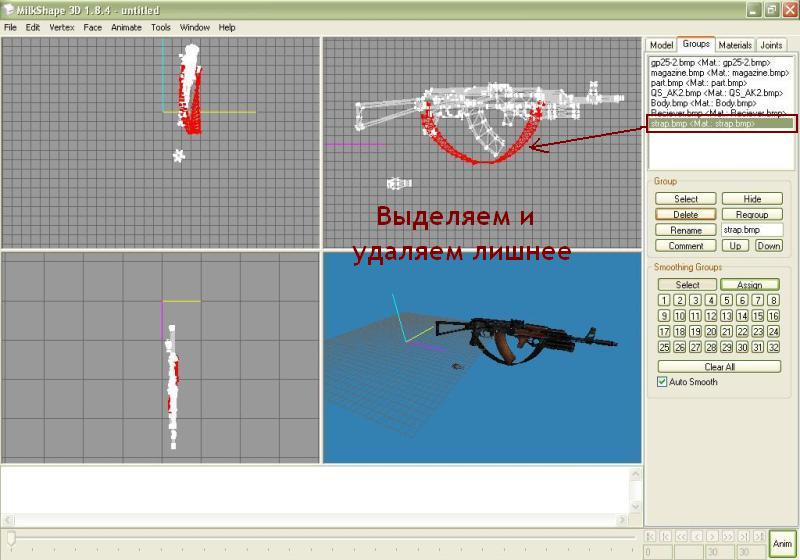Open the Vertex menu

[61, 27]
